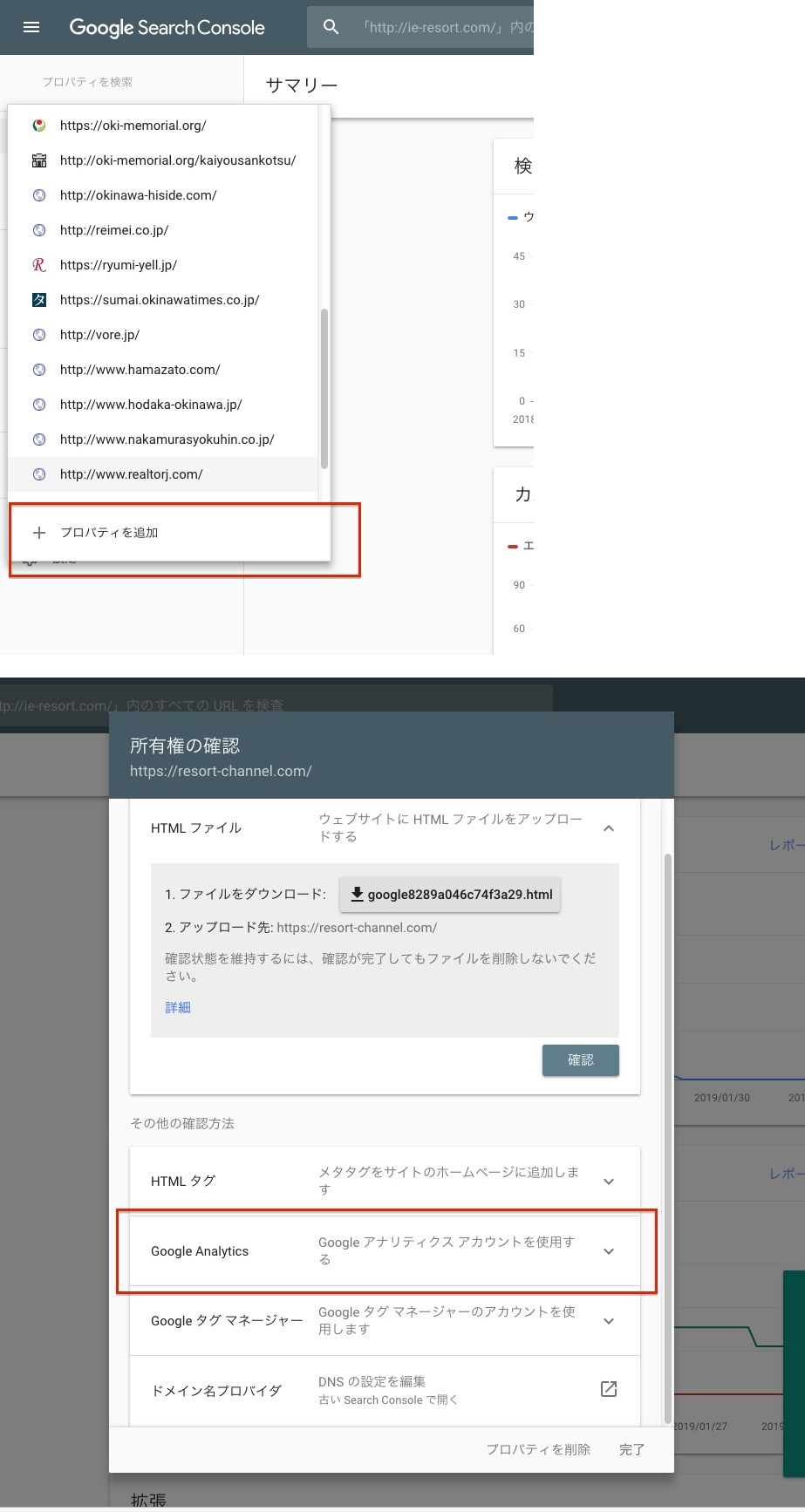The width and height of the screenshot is (805, 1512).
Task: Click globe icon beside nakamurasyokuhin.co.jp
Action: [39, 439]
